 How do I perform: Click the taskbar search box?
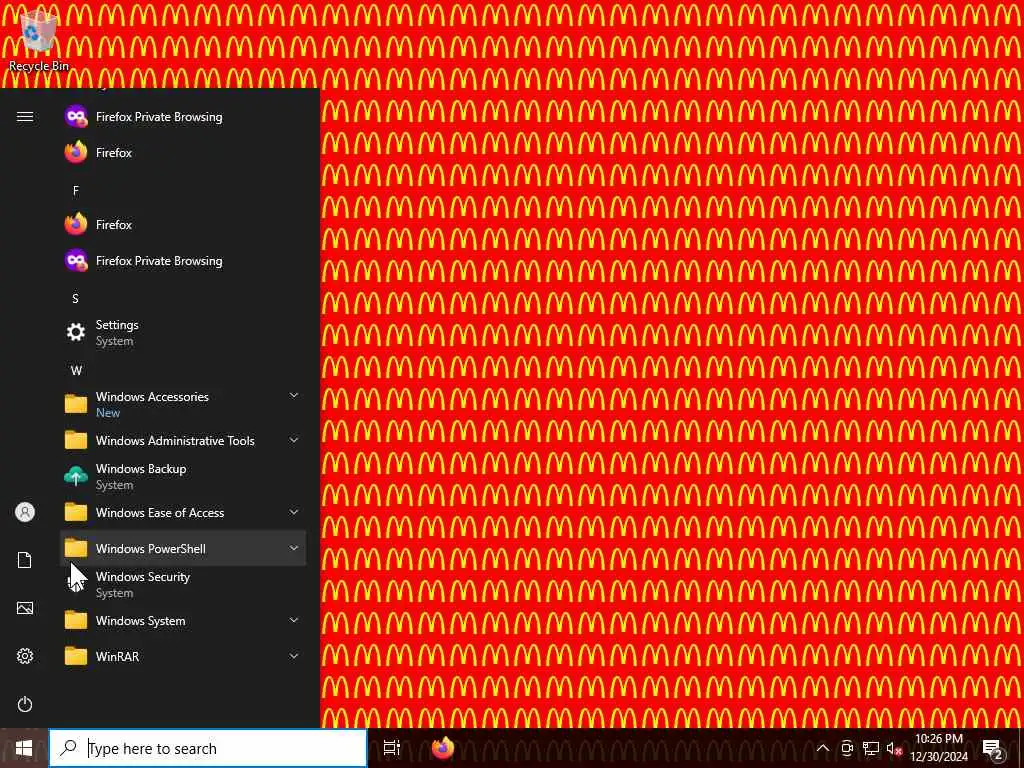(208, 748)
